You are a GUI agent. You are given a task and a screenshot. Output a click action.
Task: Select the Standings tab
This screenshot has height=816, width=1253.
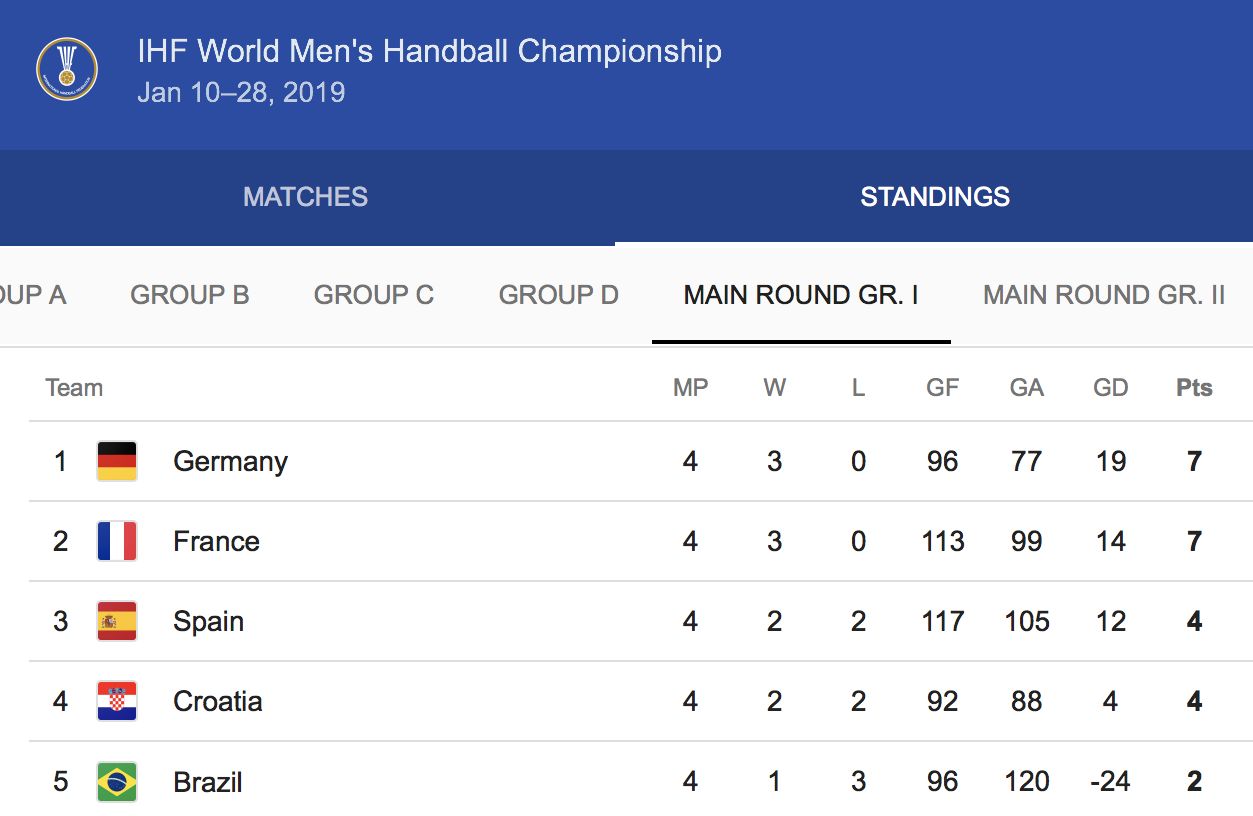pyautogui.click(x=934, y=197)
